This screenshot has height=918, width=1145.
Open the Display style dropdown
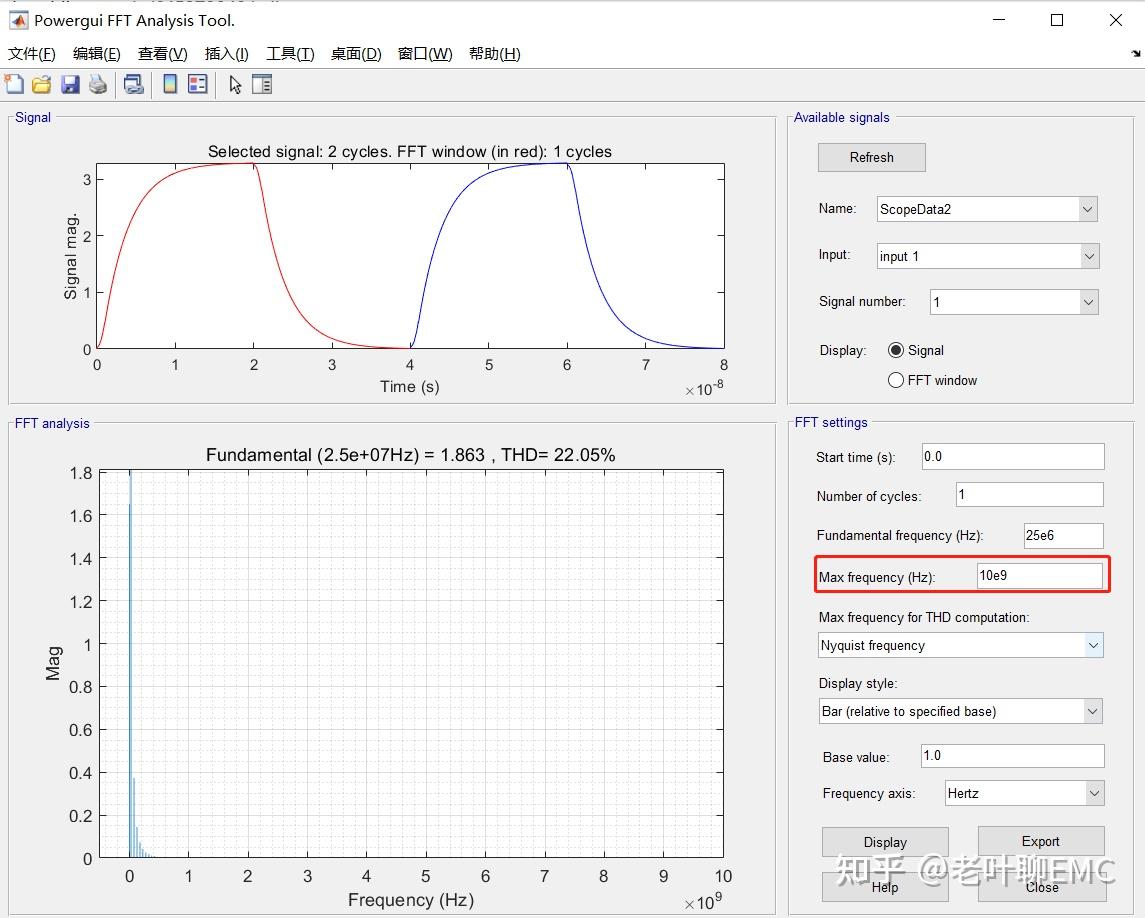[960, 711]
